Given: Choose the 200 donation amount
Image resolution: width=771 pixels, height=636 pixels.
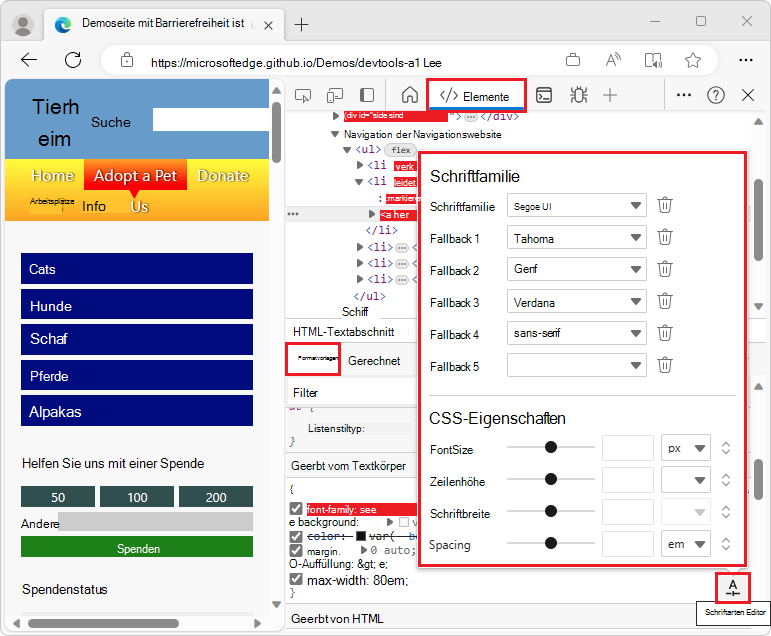Looking at the screenshot, I should pyautogui.click(x=216, y=497).
